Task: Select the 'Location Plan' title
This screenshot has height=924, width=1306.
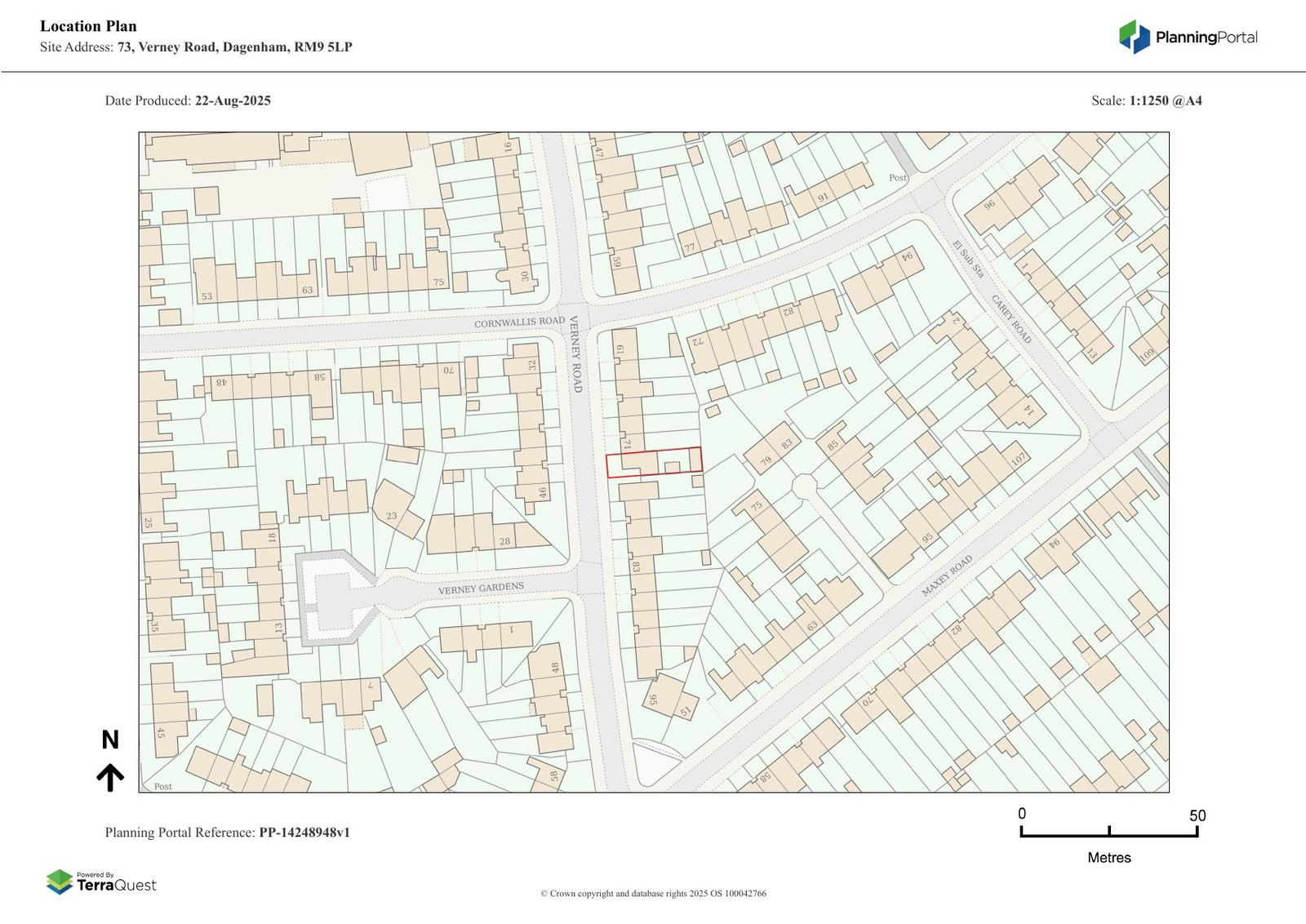Action: 88,26
